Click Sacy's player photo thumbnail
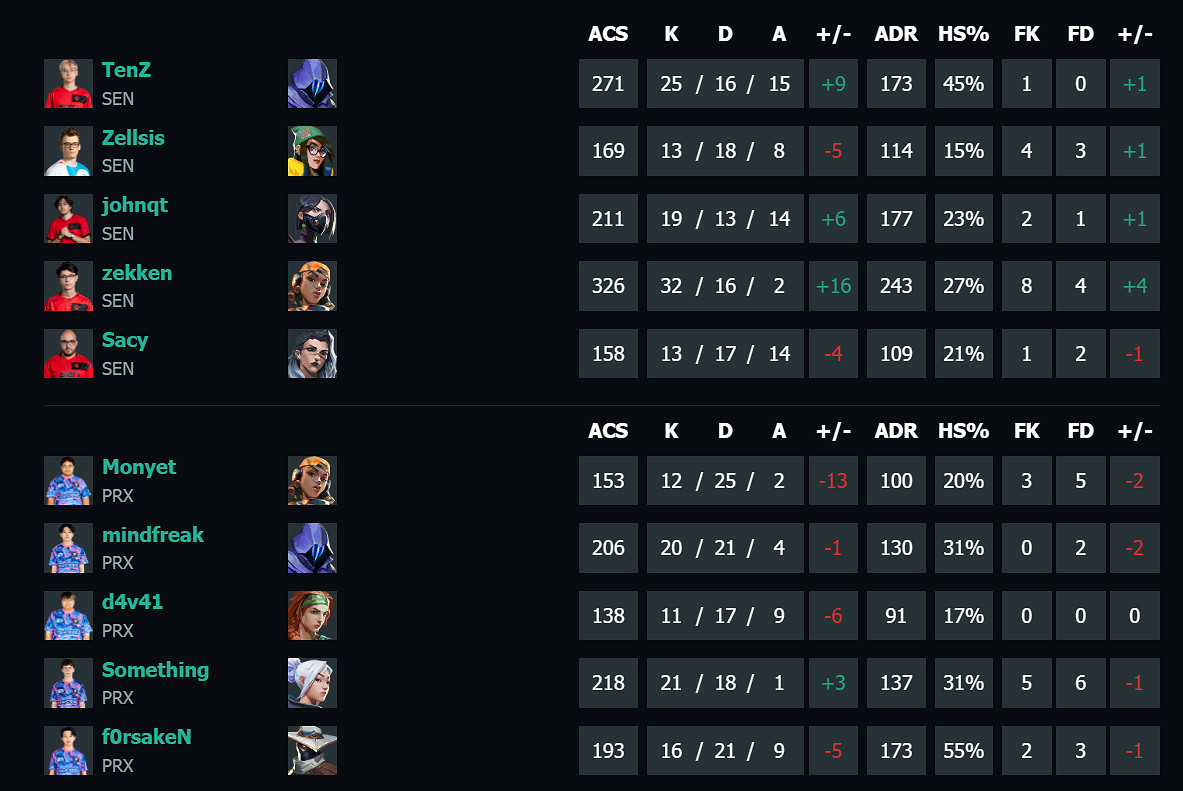 tap(68, 354)
